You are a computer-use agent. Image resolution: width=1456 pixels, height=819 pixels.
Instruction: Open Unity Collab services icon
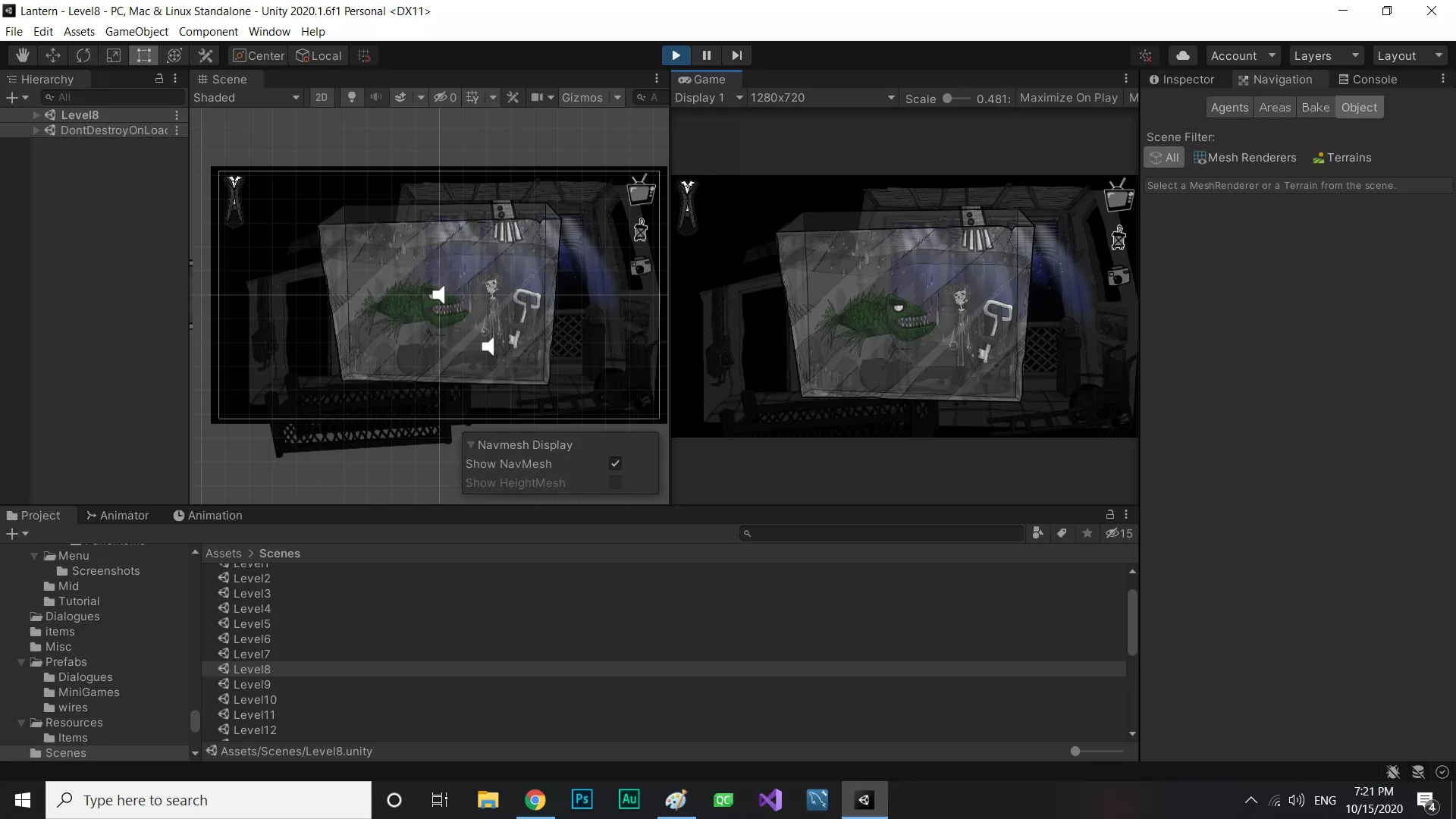1146,55
